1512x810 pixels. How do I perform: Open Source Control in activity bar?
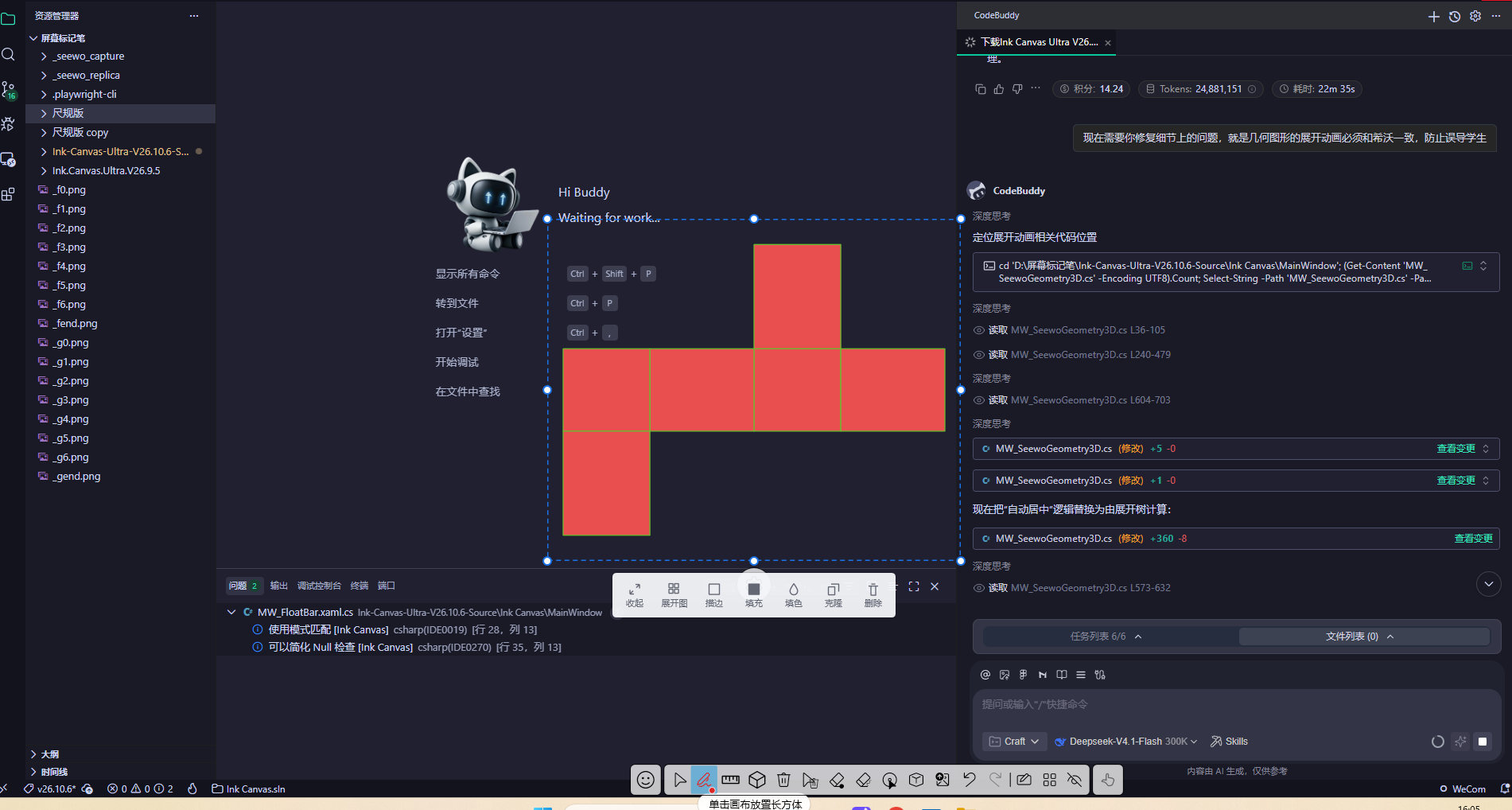pos(9,90)
